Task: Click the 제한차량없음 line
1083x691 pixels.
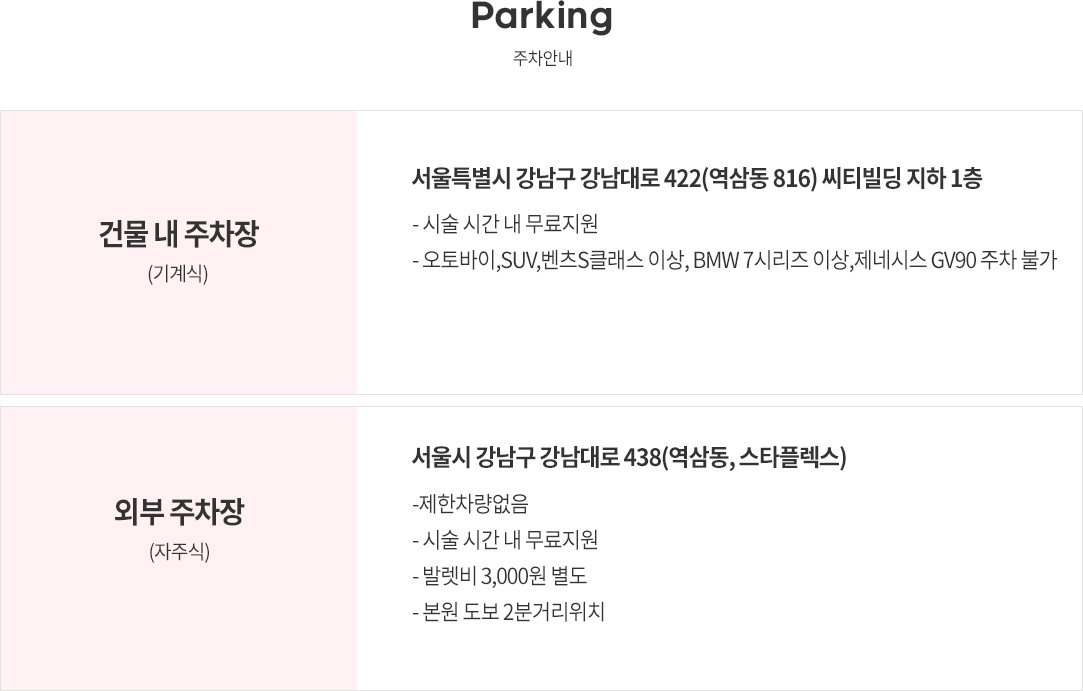Action: 470,504
